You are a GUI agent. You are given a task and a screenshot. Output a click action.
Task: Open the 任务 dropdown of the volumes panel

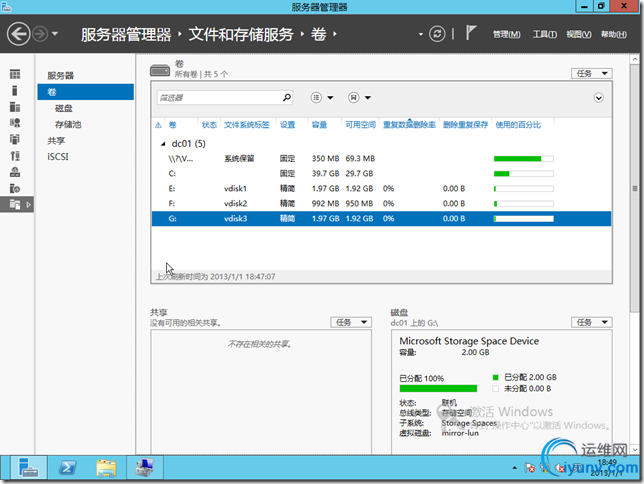tap(591, 74)
